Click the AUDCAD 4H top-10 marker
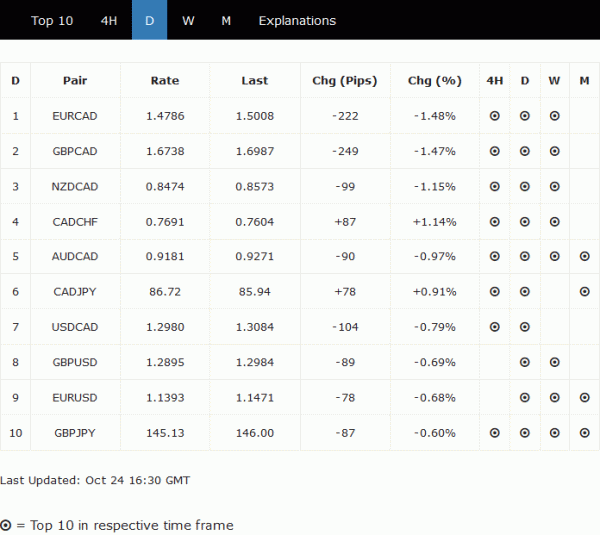 pyautogui.click(x=495, y=256)
